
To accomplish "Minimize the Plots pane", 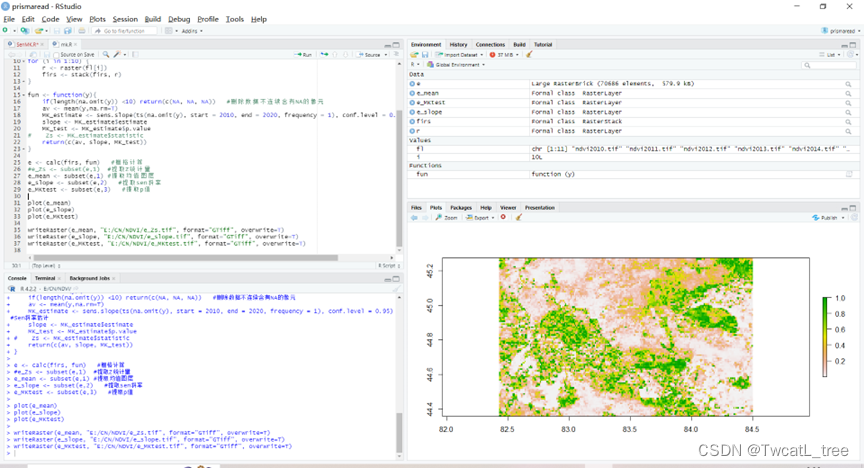I will (x=844, y=208).
